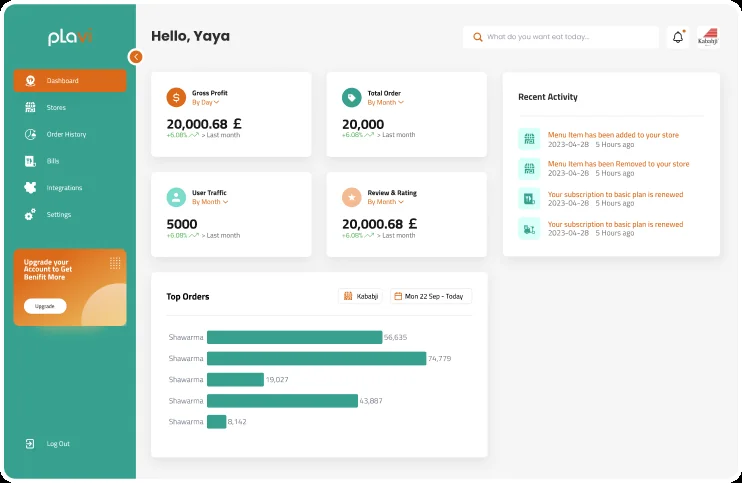Screen dimensions: 742x483
Task: Click the store icon beside the 'added' activity
Action: pyautogui.click(x=529, y=139)
